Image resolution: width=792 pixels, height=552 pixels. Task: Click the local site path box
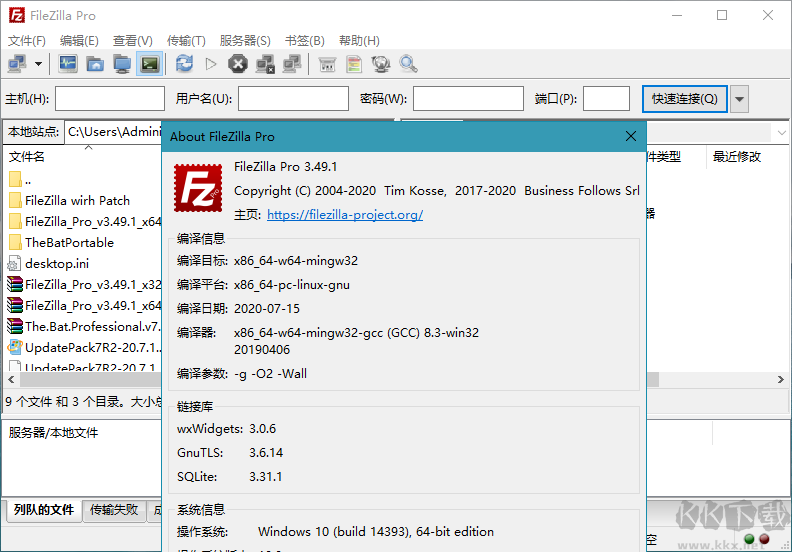[x=113, y=132]
